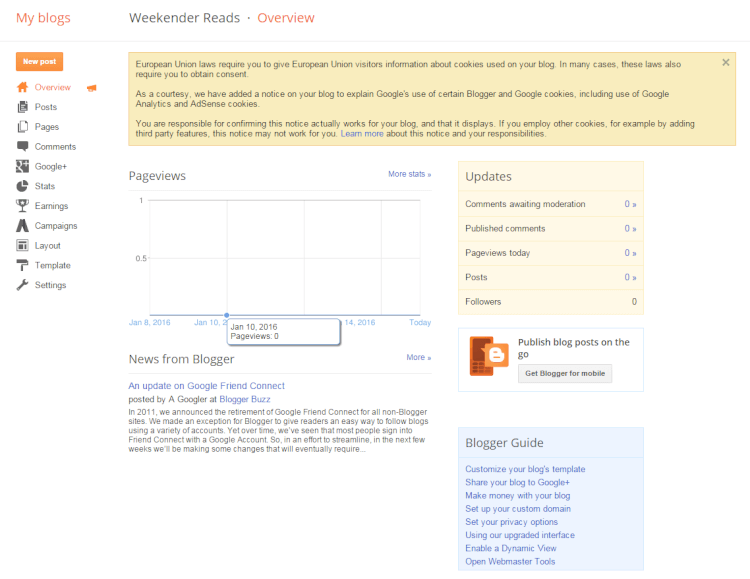The height and width of the screenshot is (579, 750).
Task: Click the Pages icon in sidebar
Action: (22, 127)
